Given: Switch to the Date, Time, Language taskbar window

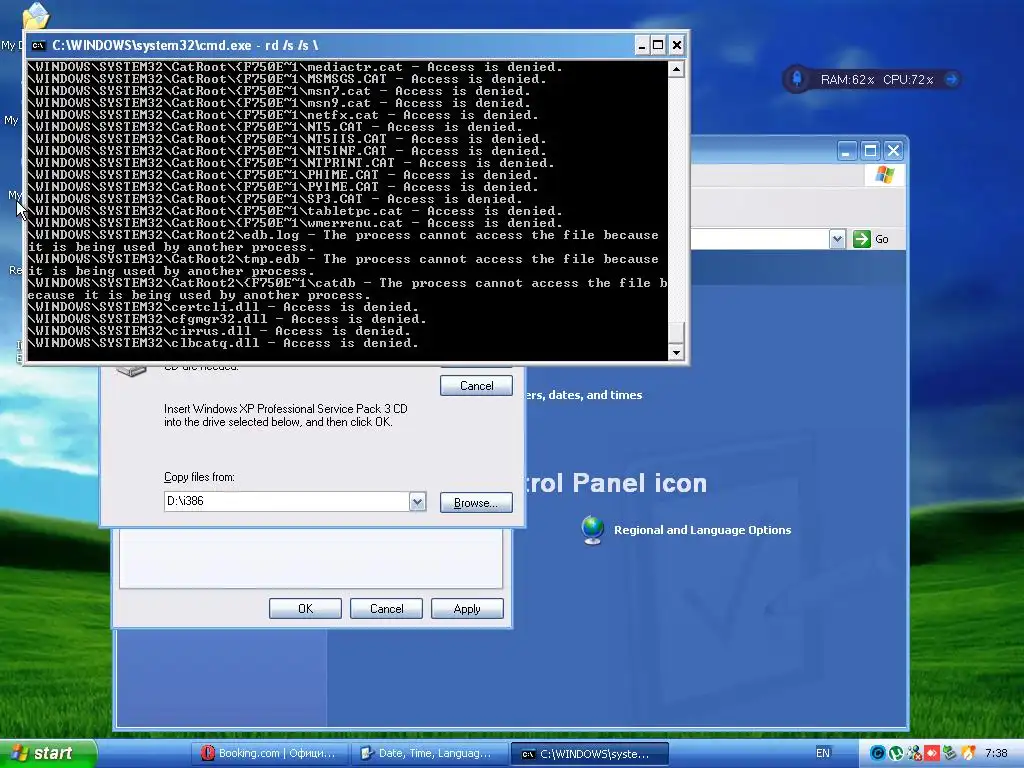Looking at the screenshot, I should (430, 753).
